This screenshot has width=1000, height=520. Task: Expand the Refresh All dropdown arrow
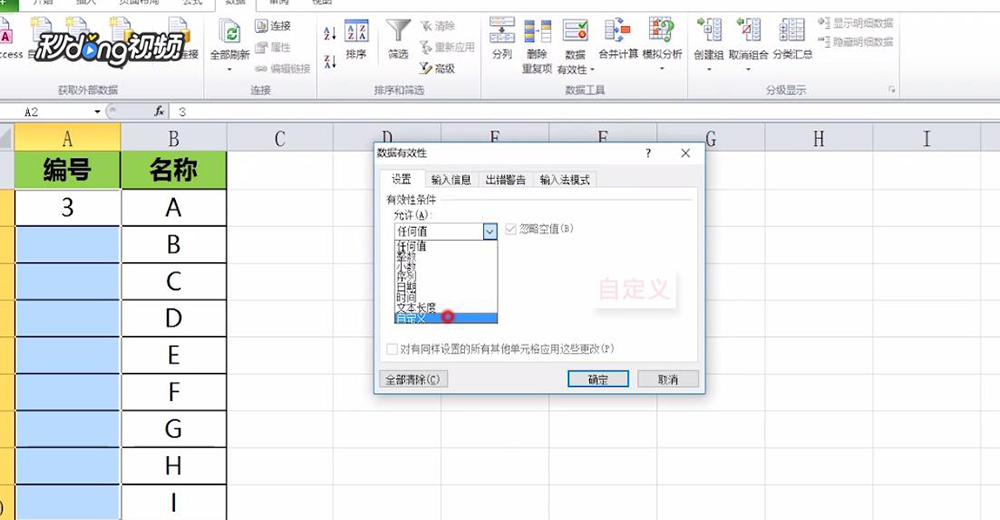pyautogui.click(x=230, y=69)
